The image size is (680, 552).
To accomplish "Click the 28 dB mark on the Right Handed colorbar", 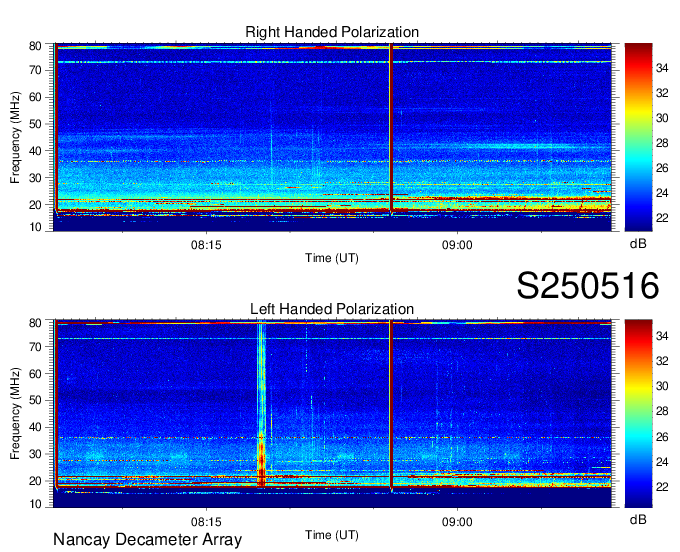I will click(662, 143).
